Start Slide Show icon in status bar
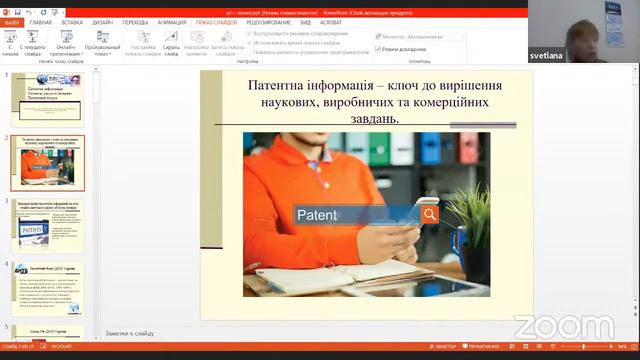640x360 pixels. [x=553, y=347]
